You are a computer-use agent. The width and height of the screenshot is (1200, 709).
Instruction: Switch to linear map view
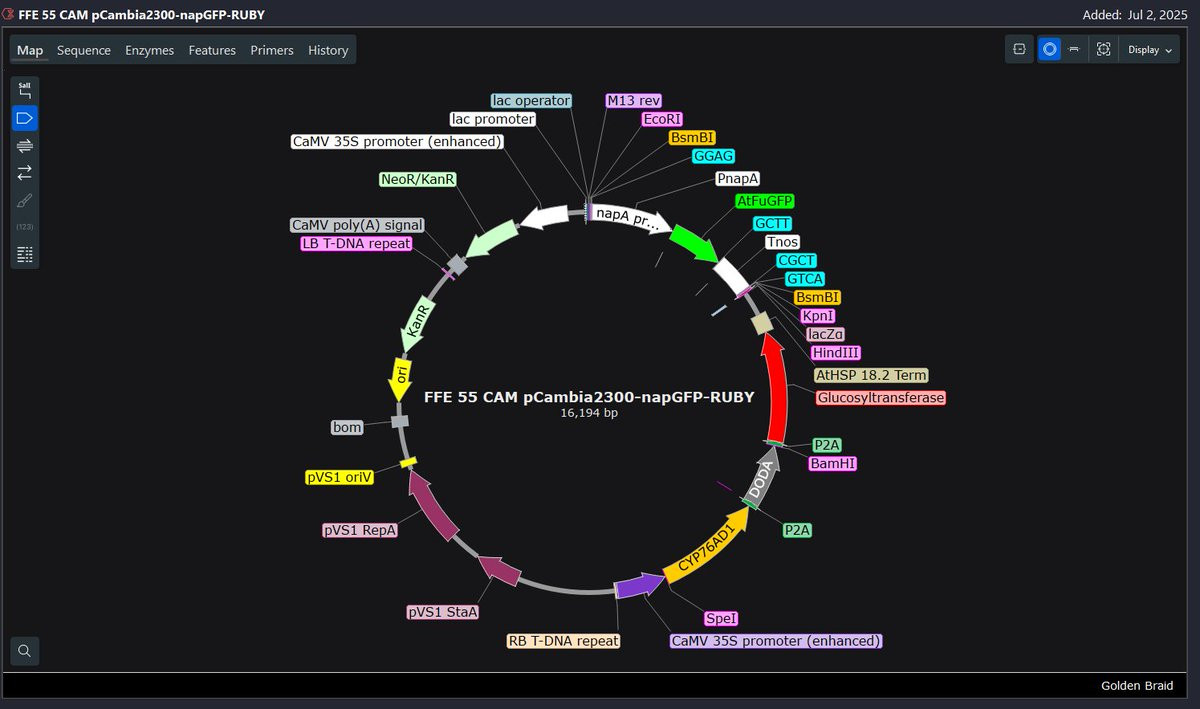(x=1074, y=49)
